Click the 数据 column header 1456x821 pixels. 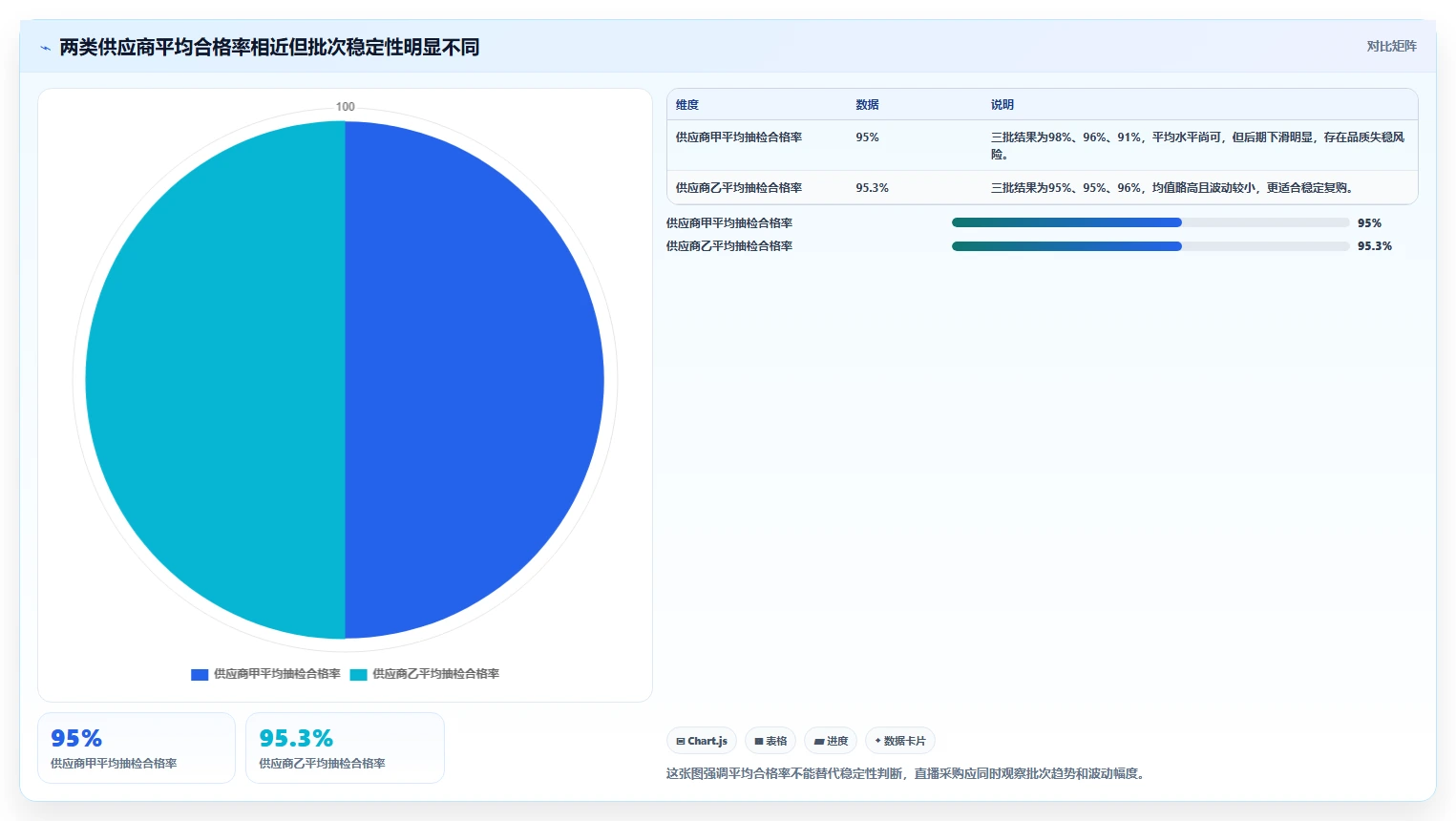click(x=867, y=105)
